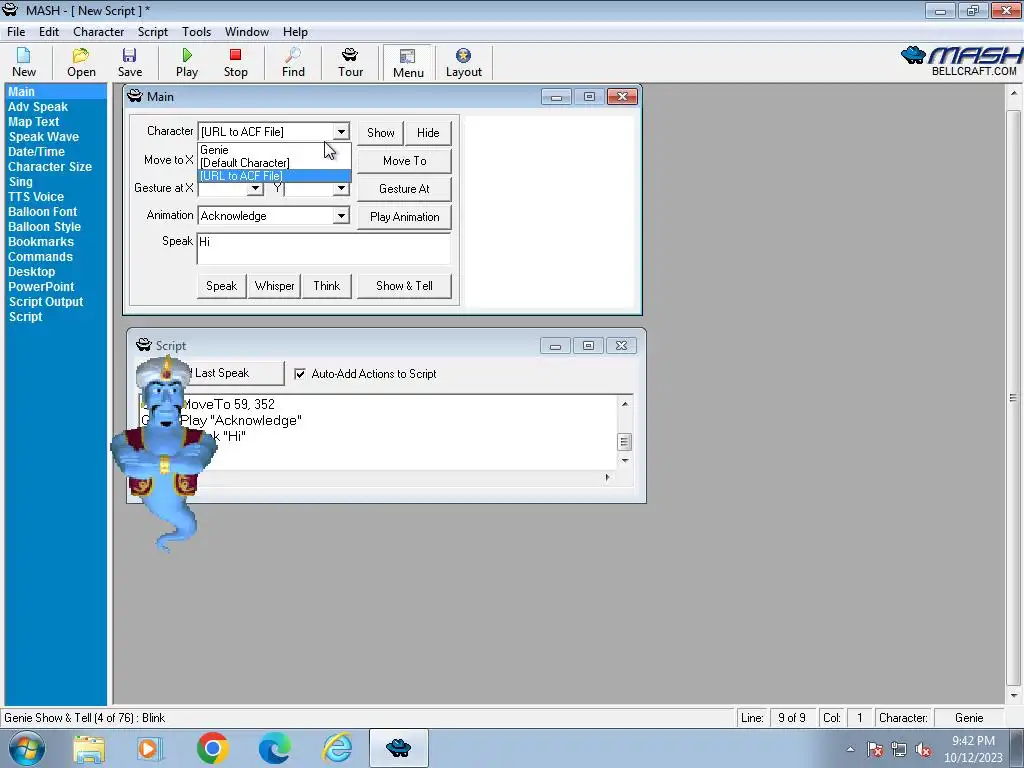Image resolution: width=1024 pixels, height=768 pixels.
Task: Toggle the Menu panel toolbar button
Action: click(x=408, y=63)
